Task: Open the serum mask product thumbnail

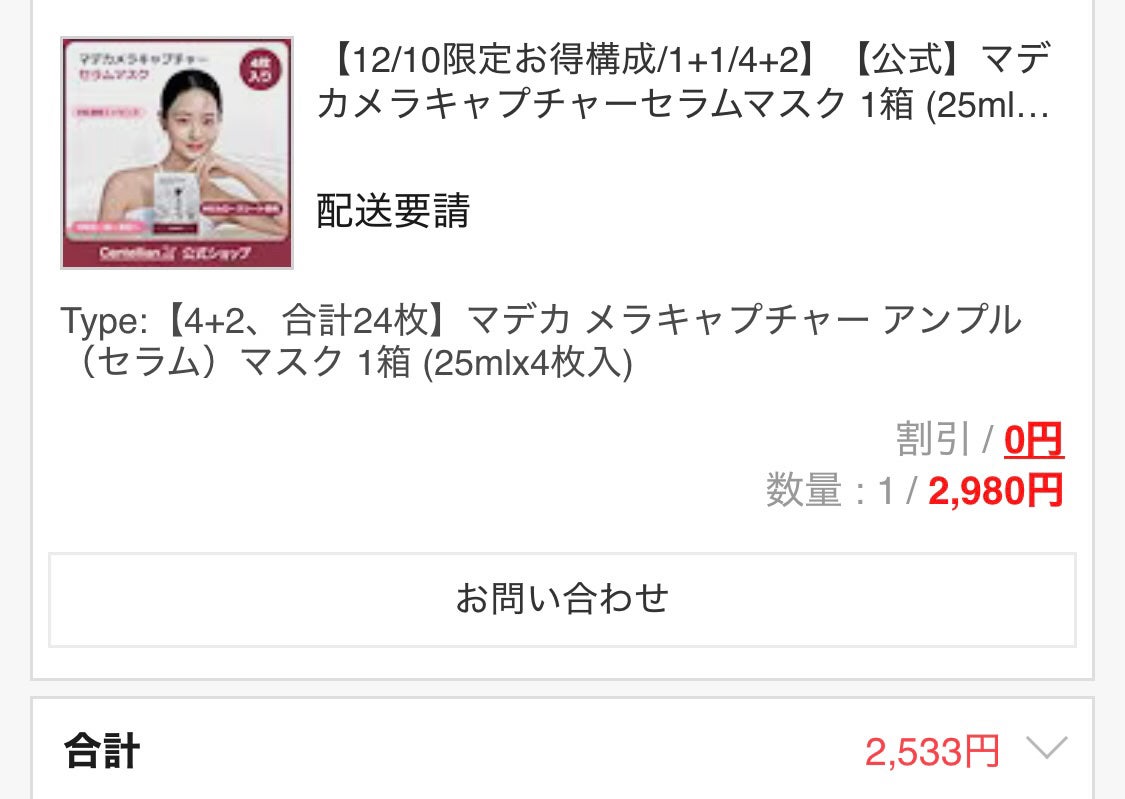Action: [176, 153]
